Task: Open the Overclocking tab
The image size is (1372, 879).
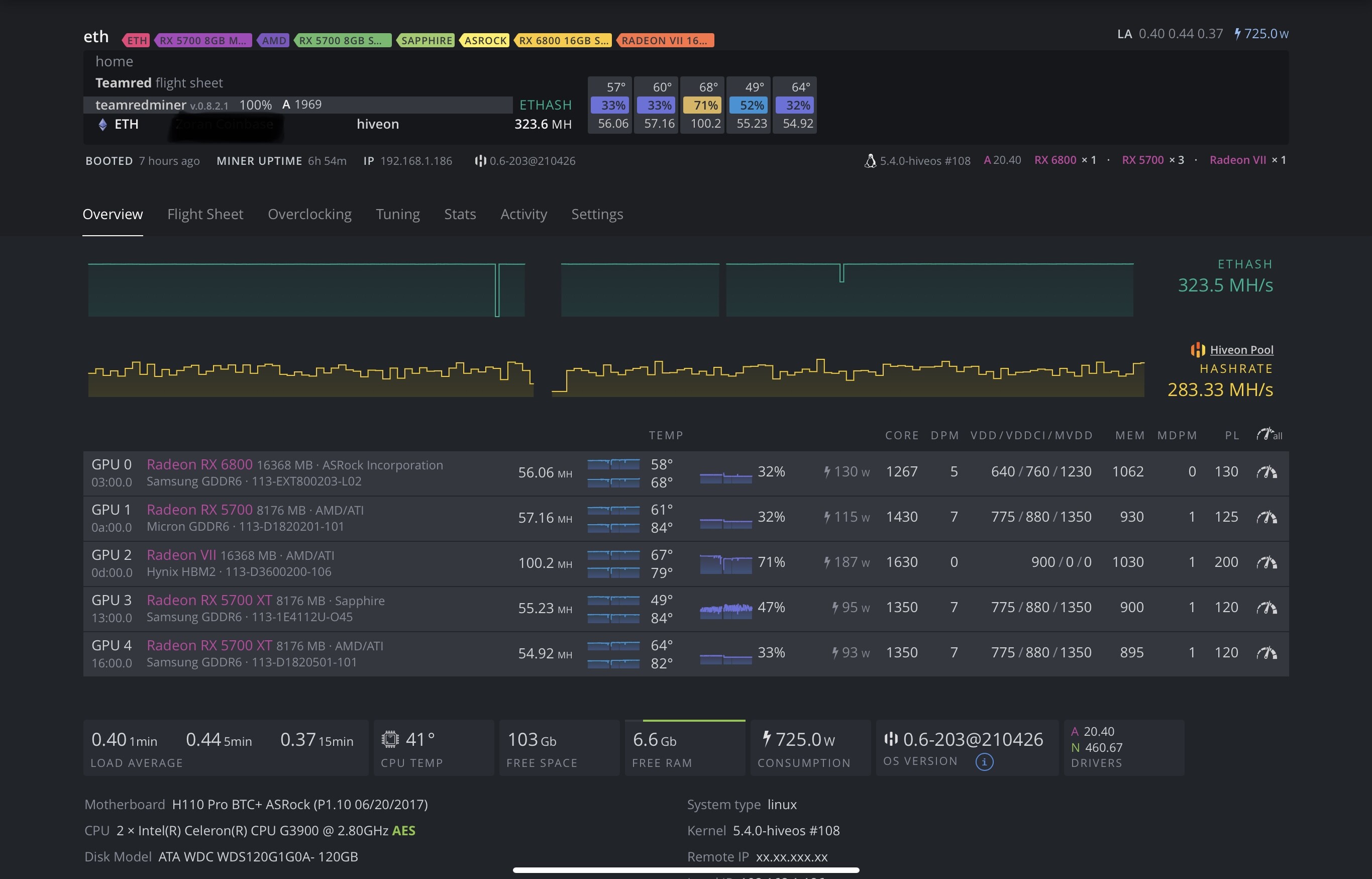Action: tap(310, 214)
